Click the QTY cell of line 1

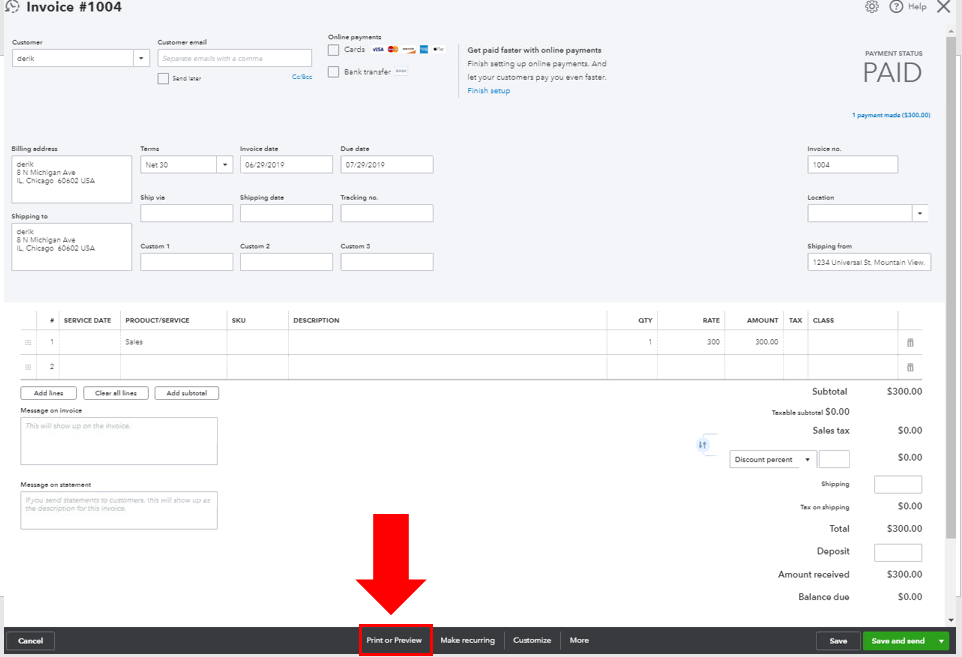(x=632, y=342)
